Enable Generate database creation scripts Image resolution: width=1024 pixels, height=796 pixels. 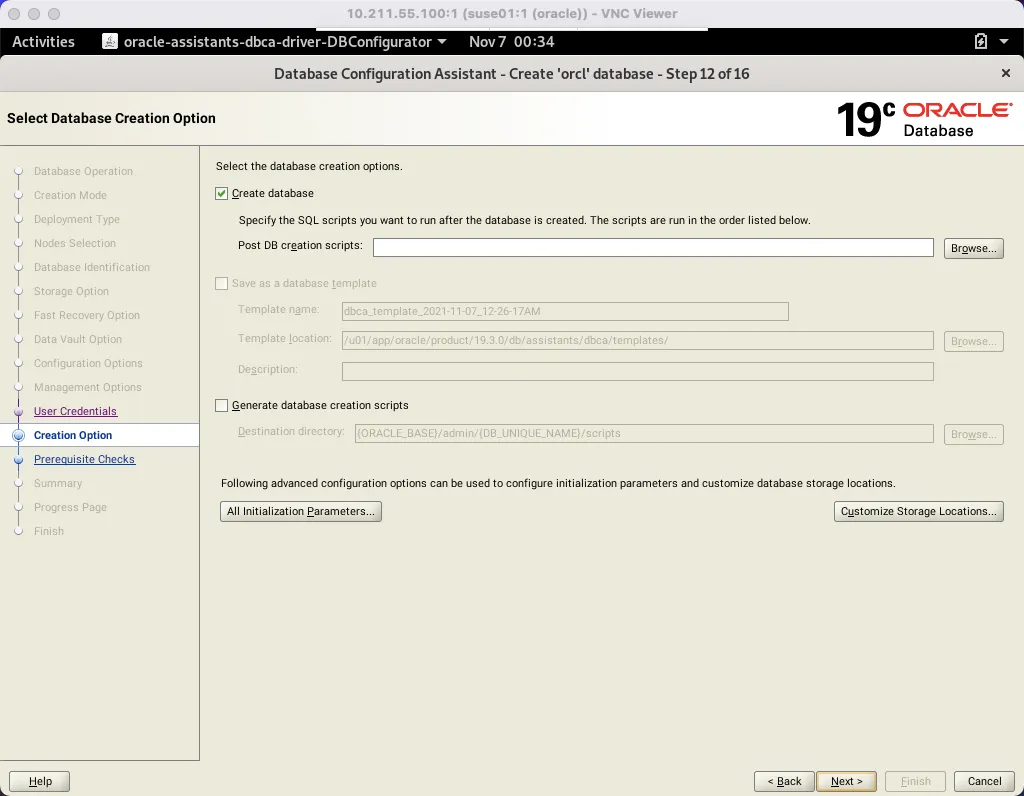[221, 405]
